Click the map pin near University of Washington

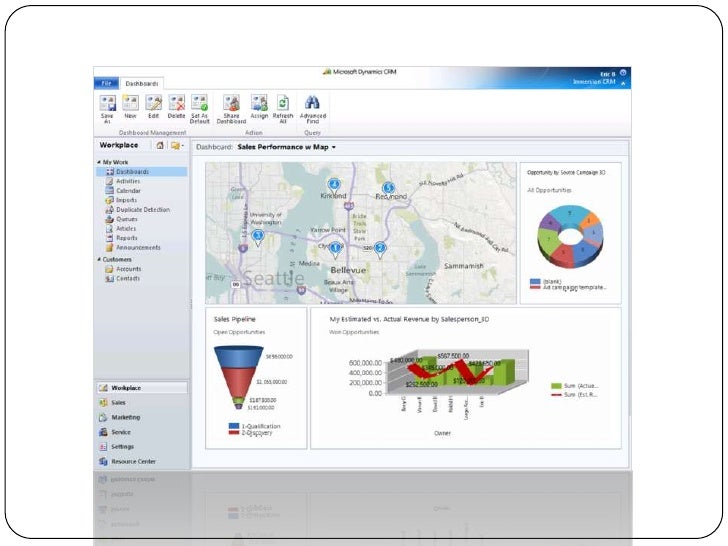[258, 238]
